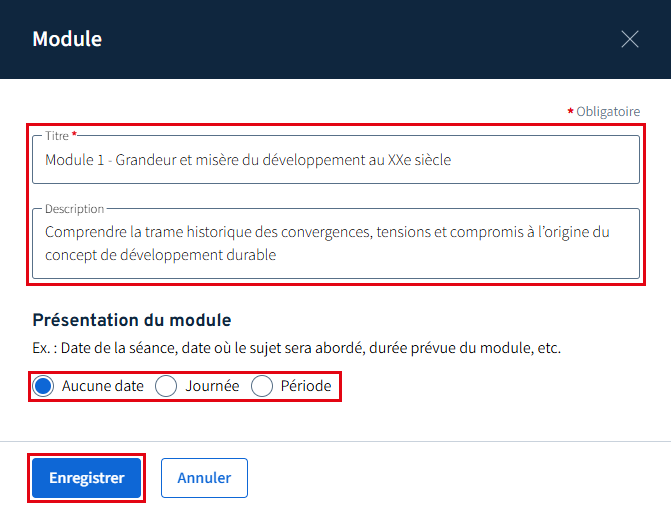Select the Journée radio circle
Viewport: 671px width, 519px height.
click(166, 386)
